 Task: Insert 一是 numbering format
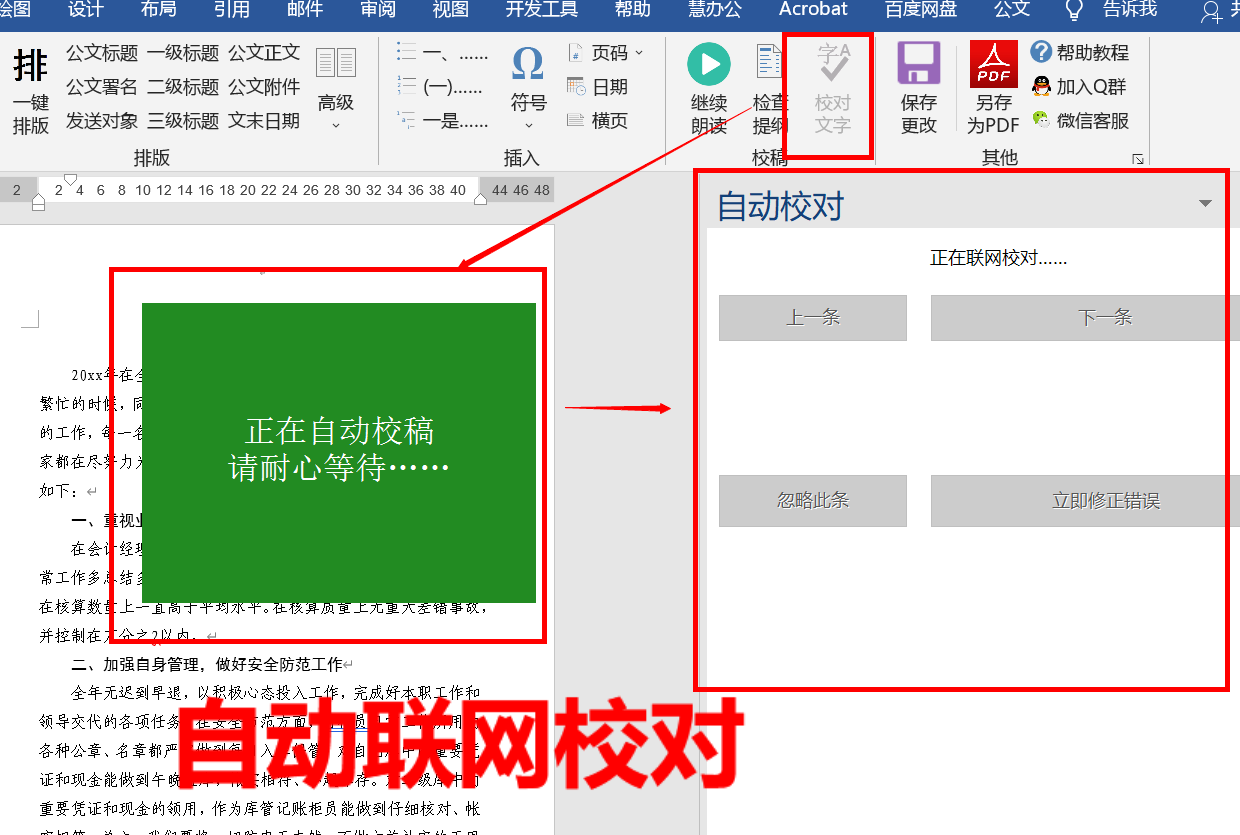point(442,121)
